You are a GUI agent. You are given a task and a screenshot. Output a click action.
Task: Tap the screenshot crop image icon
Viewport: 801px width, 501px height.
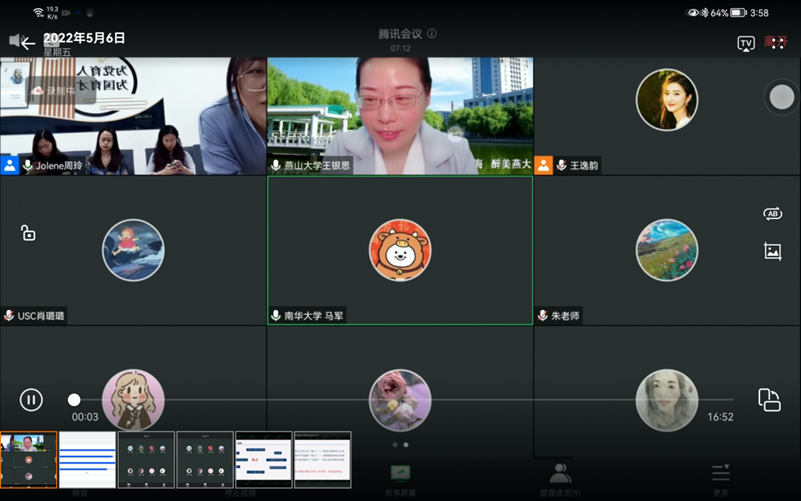[x=772, y=252]
